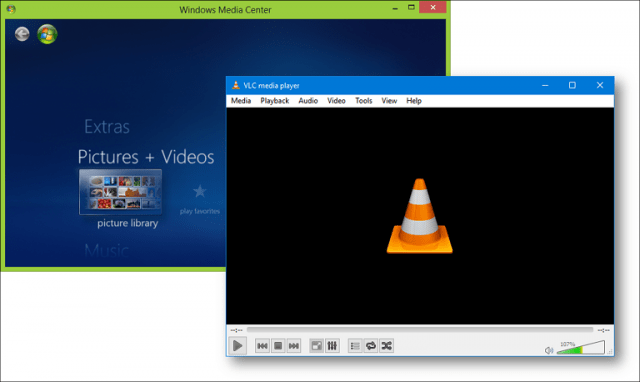
Task: Click the VLC seek progress bar
Action: click(x=420, y=330)
